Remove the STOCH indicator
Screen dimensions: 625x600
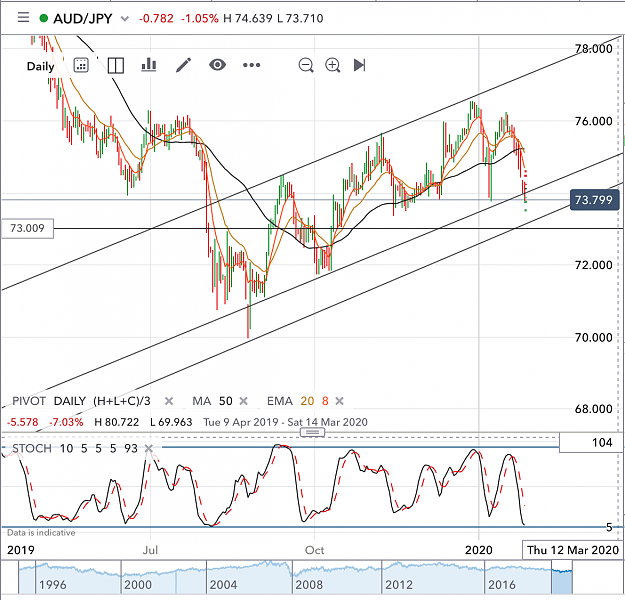pos(149,449)
